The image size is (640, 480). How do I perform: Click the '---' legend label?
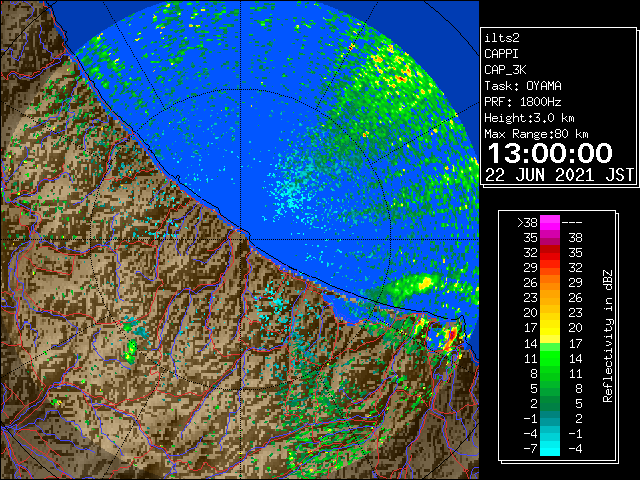572,222
